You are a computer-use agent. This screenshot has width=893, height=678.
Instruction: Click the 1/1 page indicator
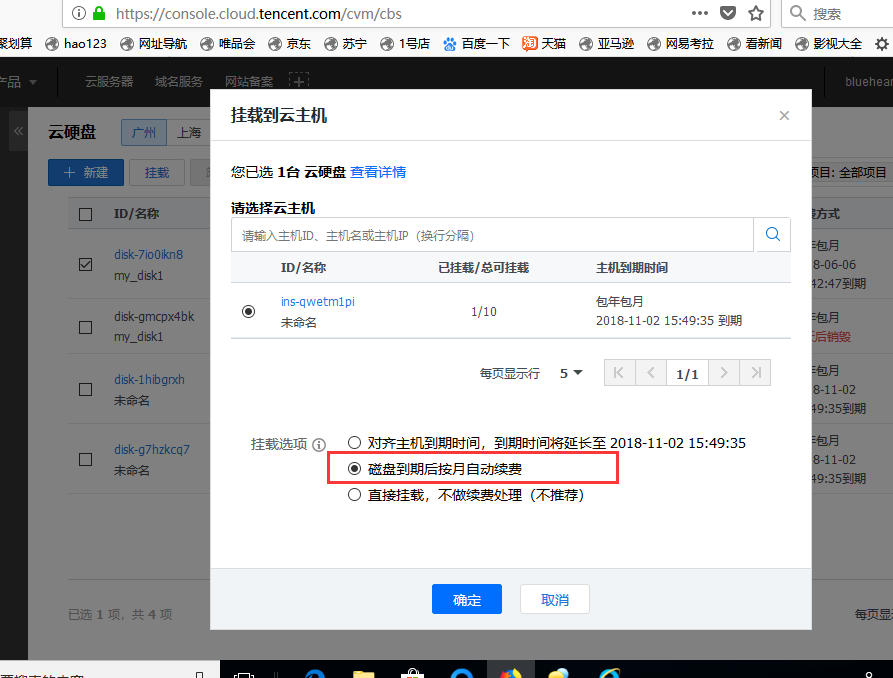click(687, 373)
